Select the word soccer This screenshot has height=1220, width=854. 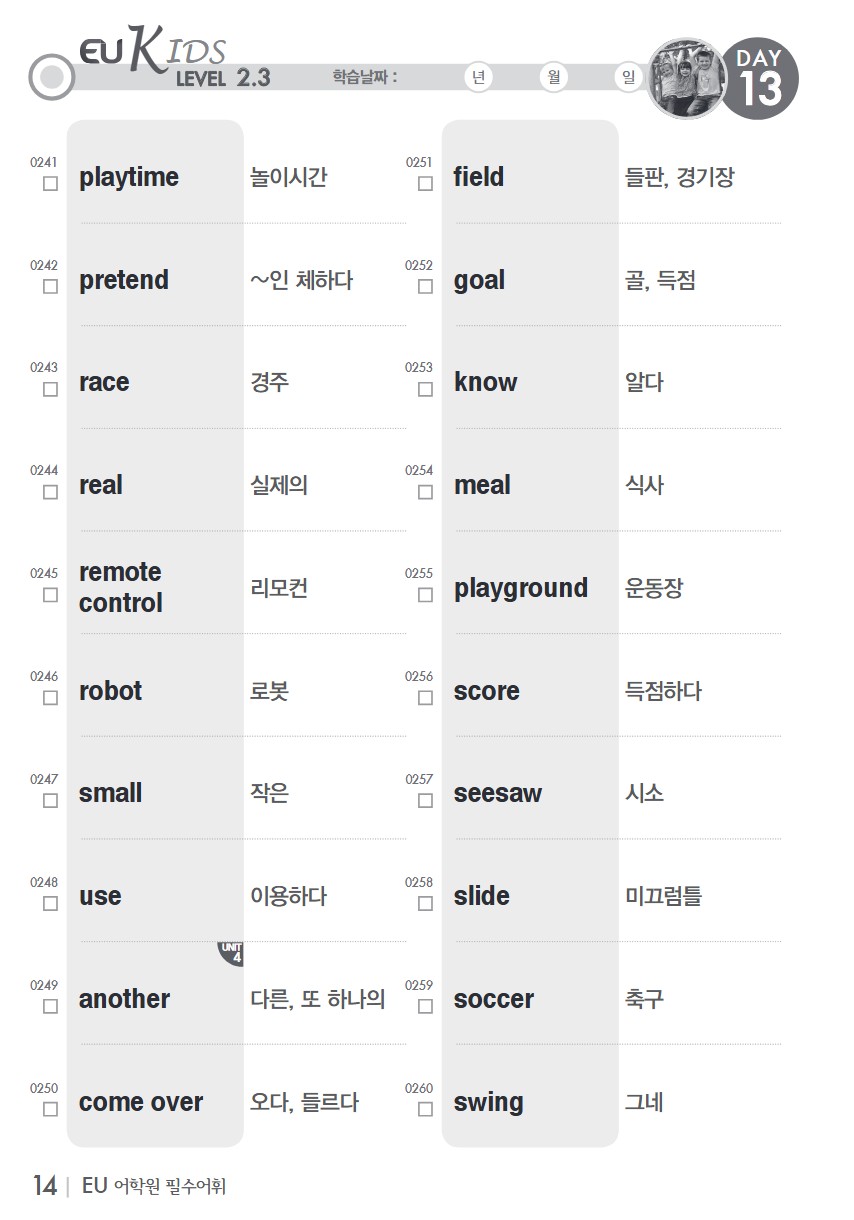(494, 999)
